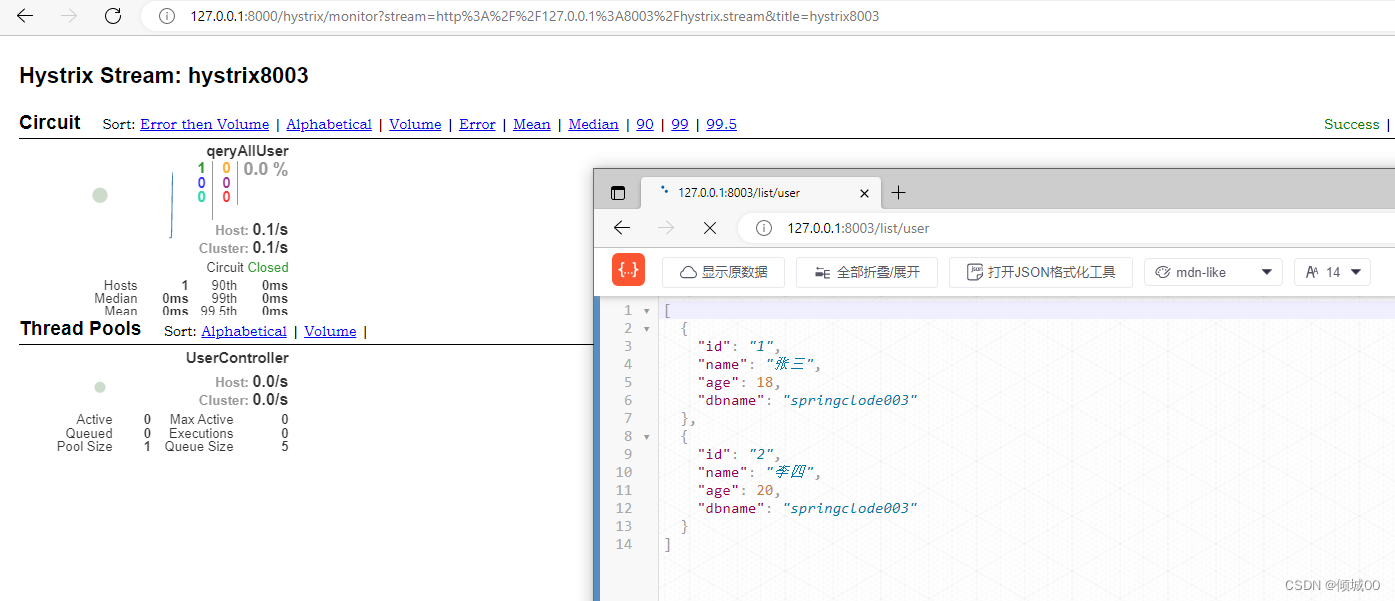
Task: Sort circuits by Volume
Action: [x=415, y=124]
